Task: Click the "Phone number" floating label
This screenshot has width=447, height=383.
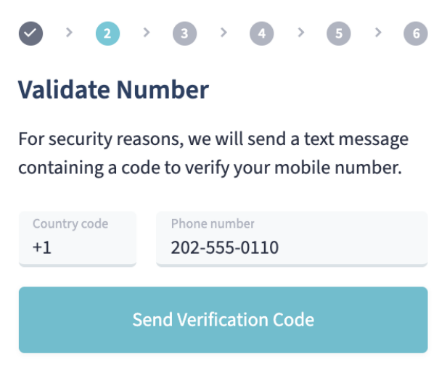Action: pos(213,224)
